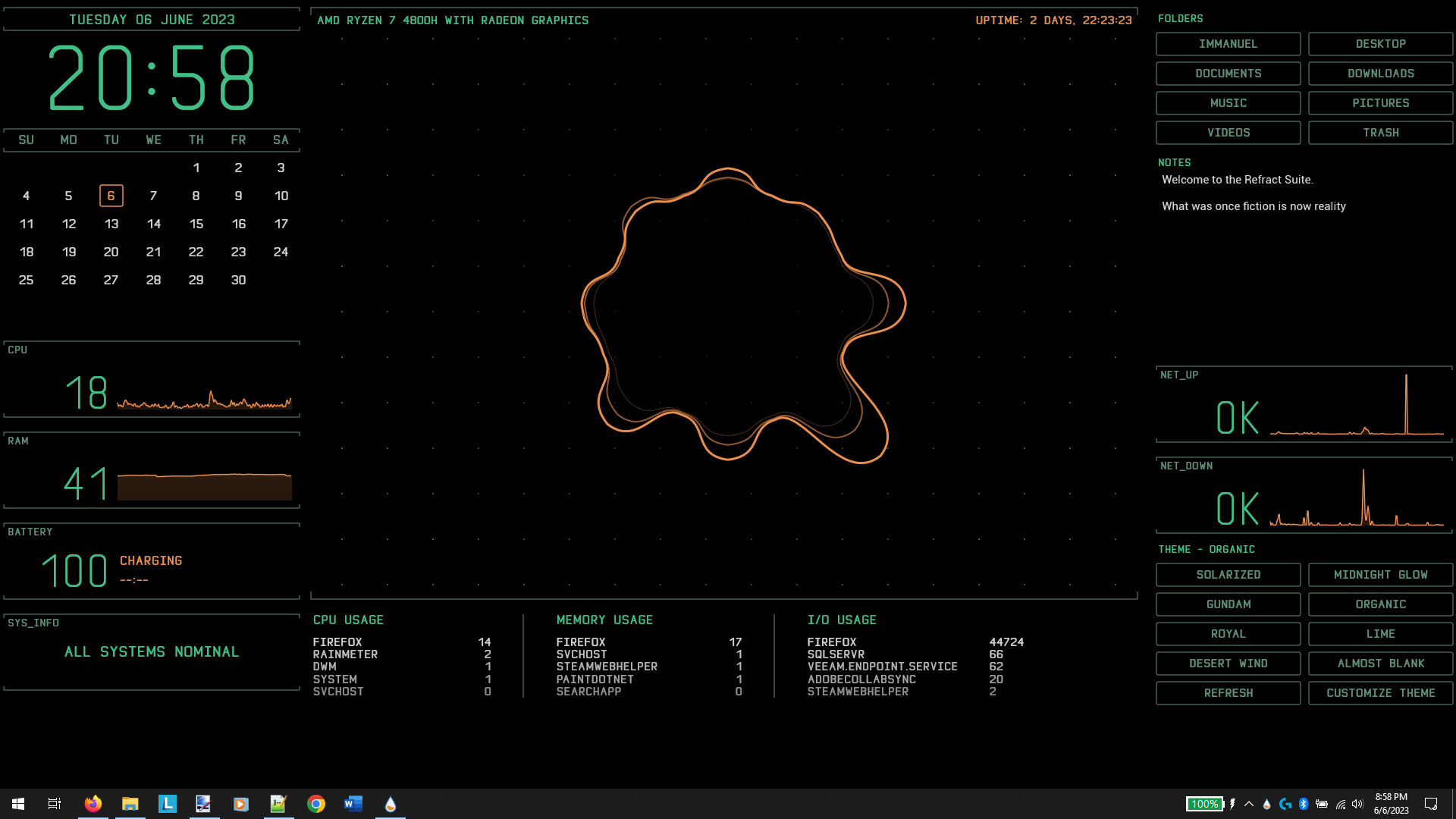The width and height of the screenshot is (1456, 819).
Task: Click the highlighted date 6 in calendar
Action: 111,196
